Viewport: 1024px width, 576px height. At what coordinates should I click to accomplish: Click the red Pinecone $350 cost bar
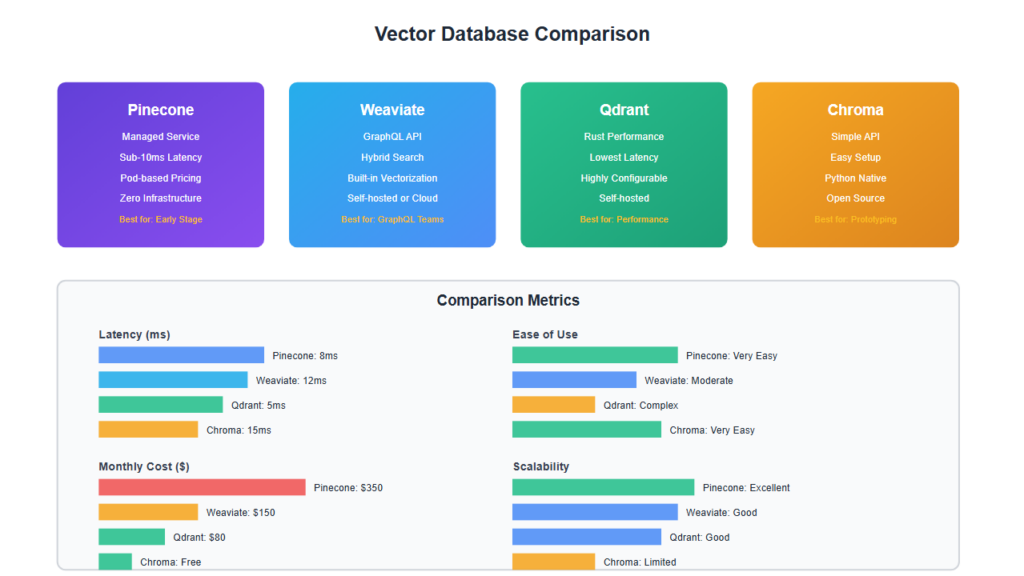click(x=202, y=487)
